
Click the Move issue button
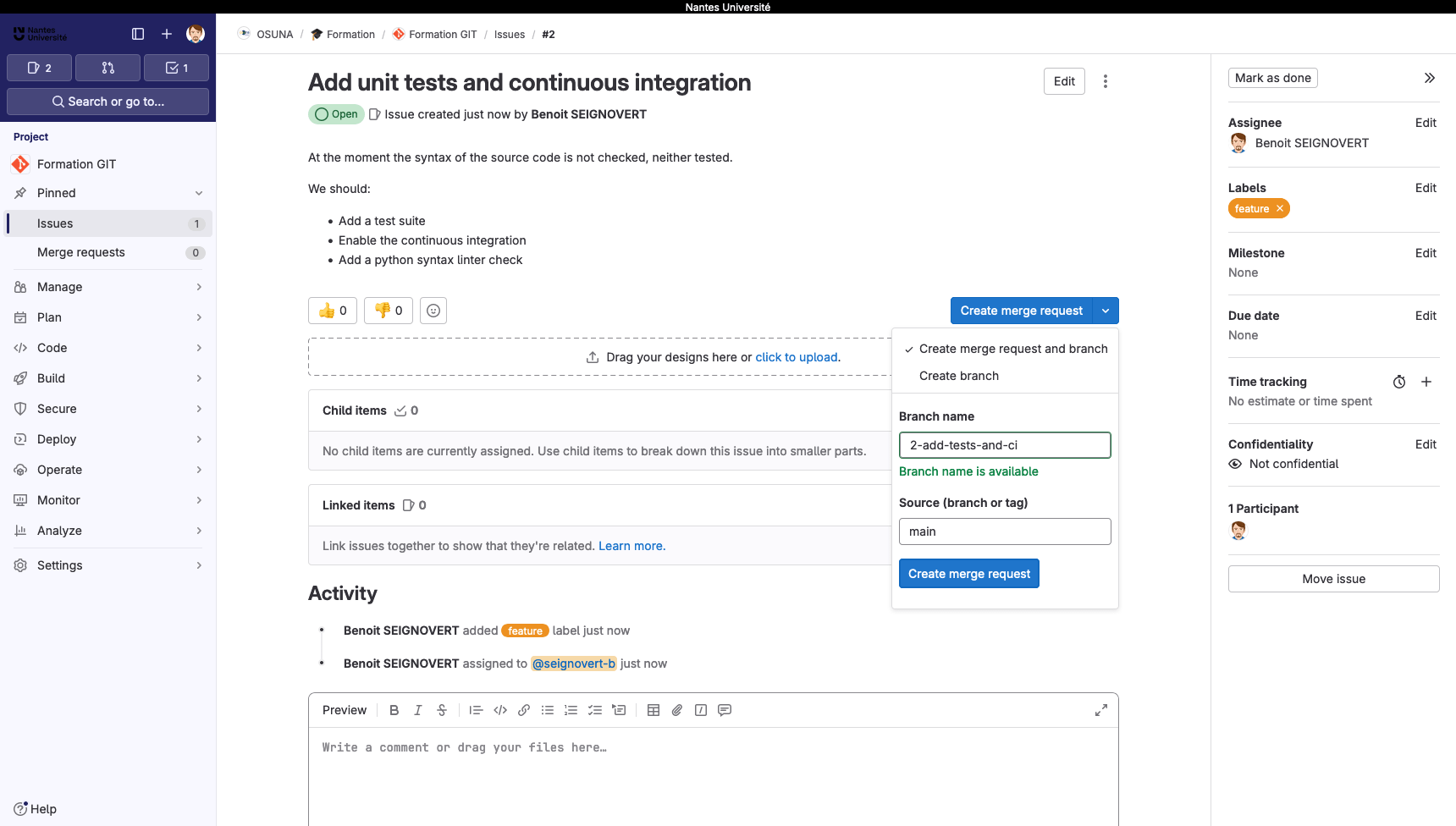coord(1334,579)
